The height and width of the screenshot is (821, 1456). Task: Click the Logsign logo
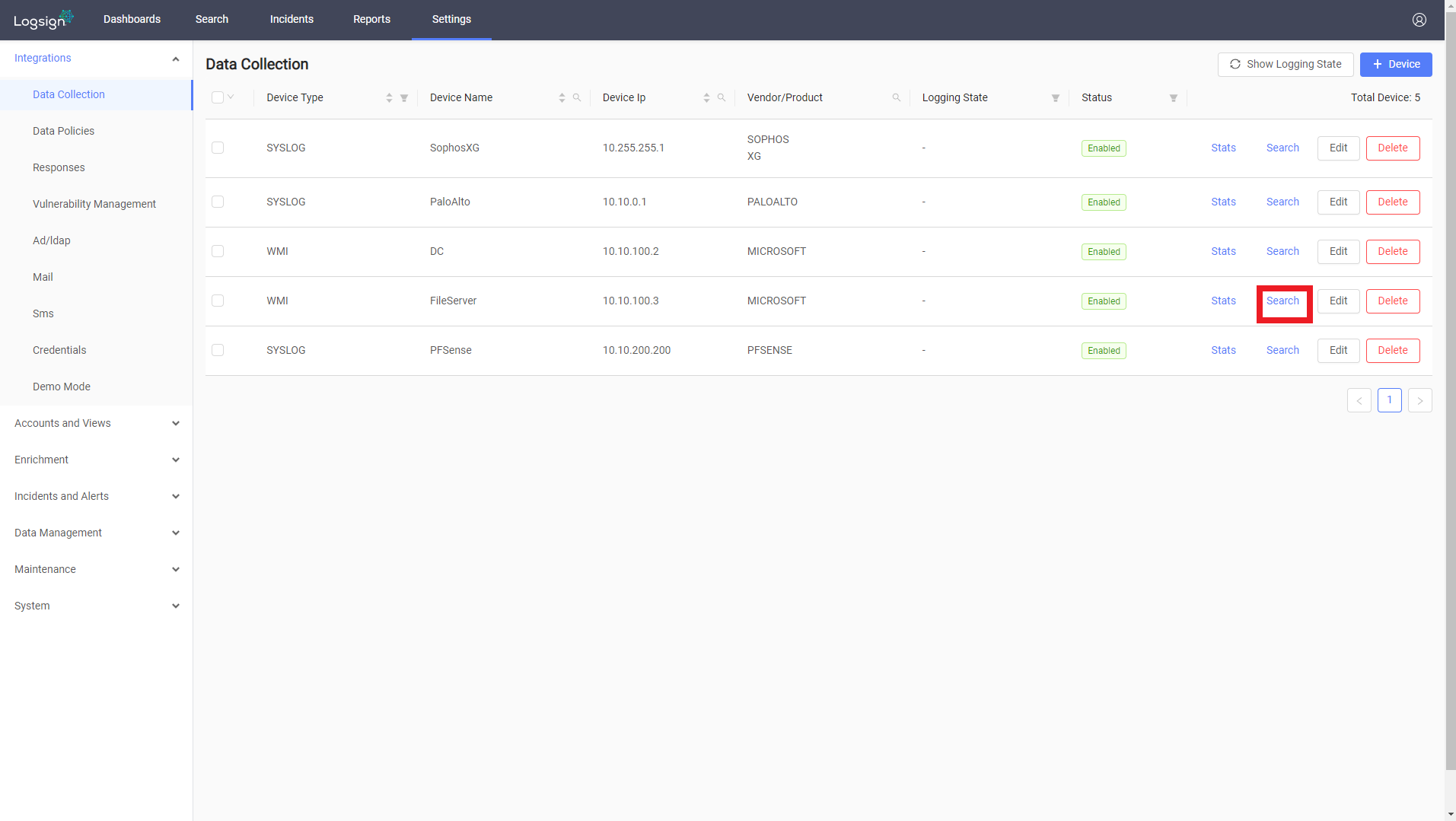[x=43, y=20]
